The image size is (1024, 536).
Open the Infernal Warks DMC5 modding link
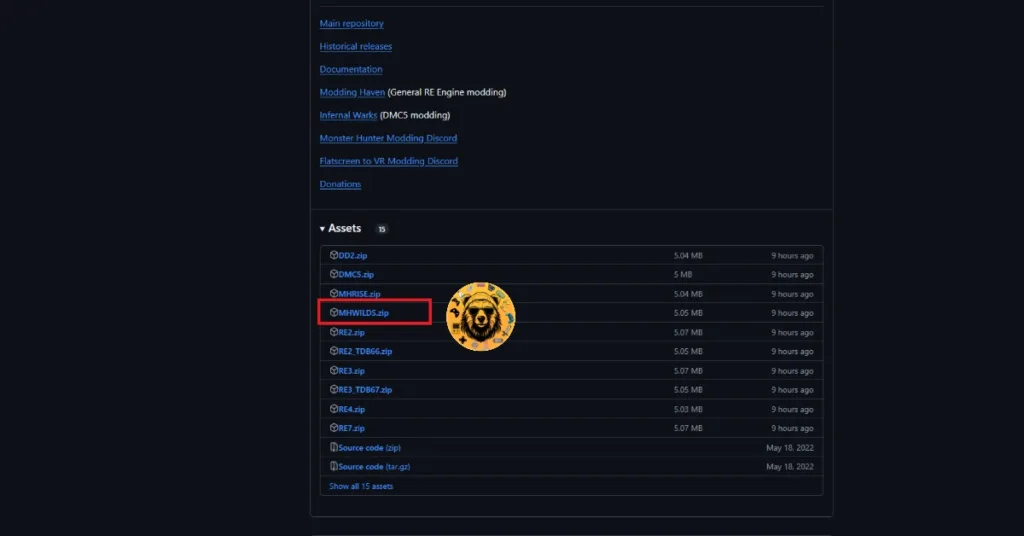(348, 115)
